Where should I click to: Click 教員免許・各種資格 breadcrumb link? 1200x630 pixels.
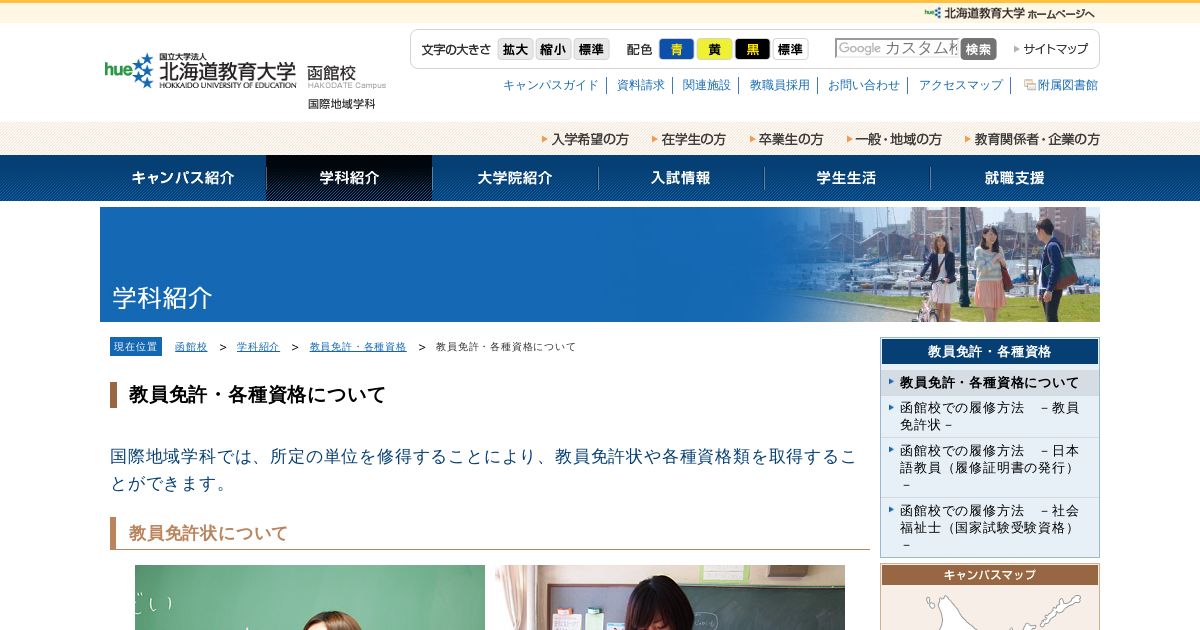coord(358,347)
